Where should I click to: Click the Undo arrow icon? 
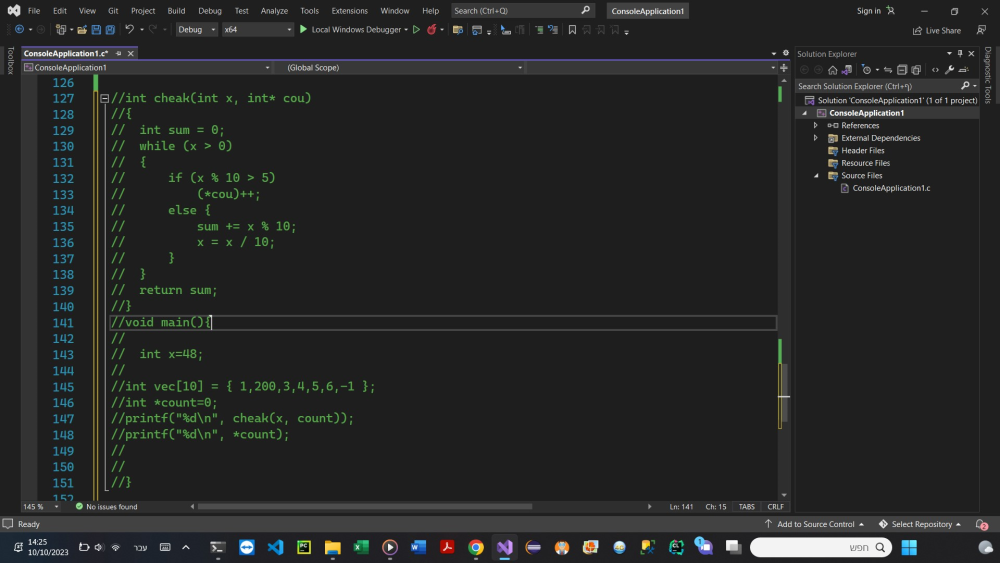point(129,29)
